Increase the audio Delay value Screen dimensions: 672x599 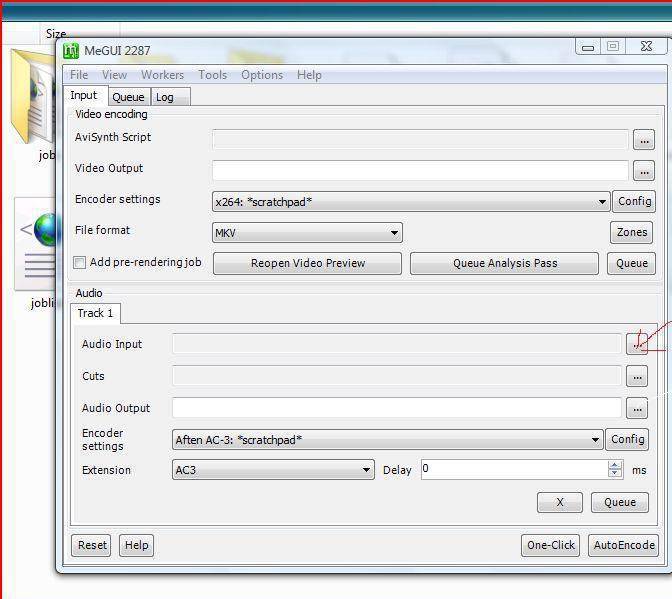615,465
